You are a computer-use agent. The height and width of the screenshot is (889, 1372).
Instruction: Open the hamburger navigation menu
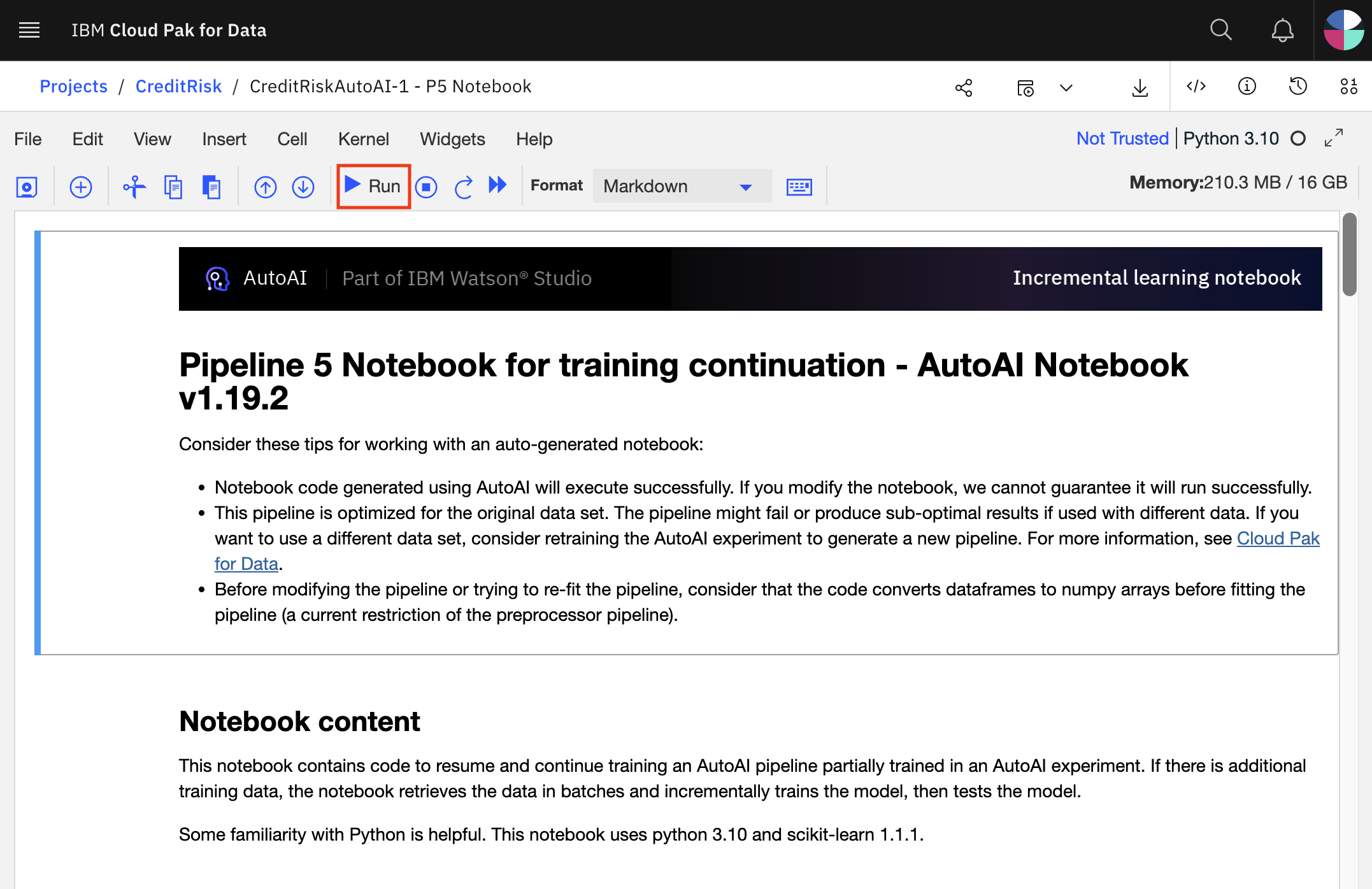(x=29, y=30)
